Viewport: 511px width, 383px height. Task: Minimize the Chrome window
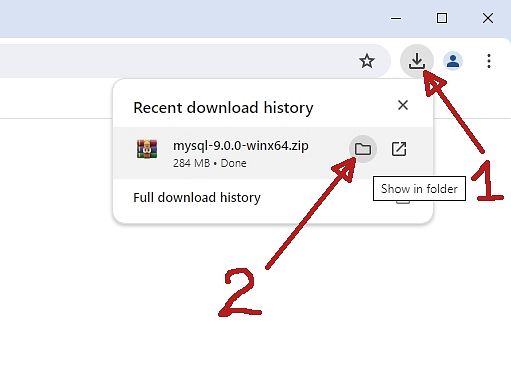[396, 18]
